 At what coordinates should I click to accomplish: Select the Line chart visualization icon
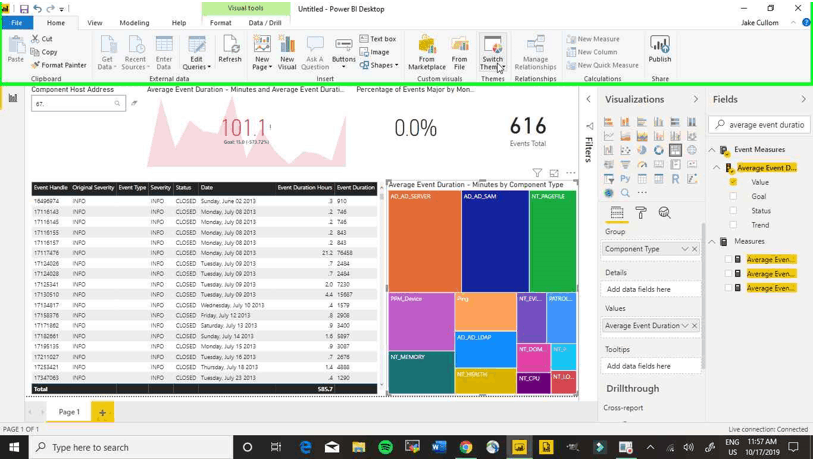[608, 136]
